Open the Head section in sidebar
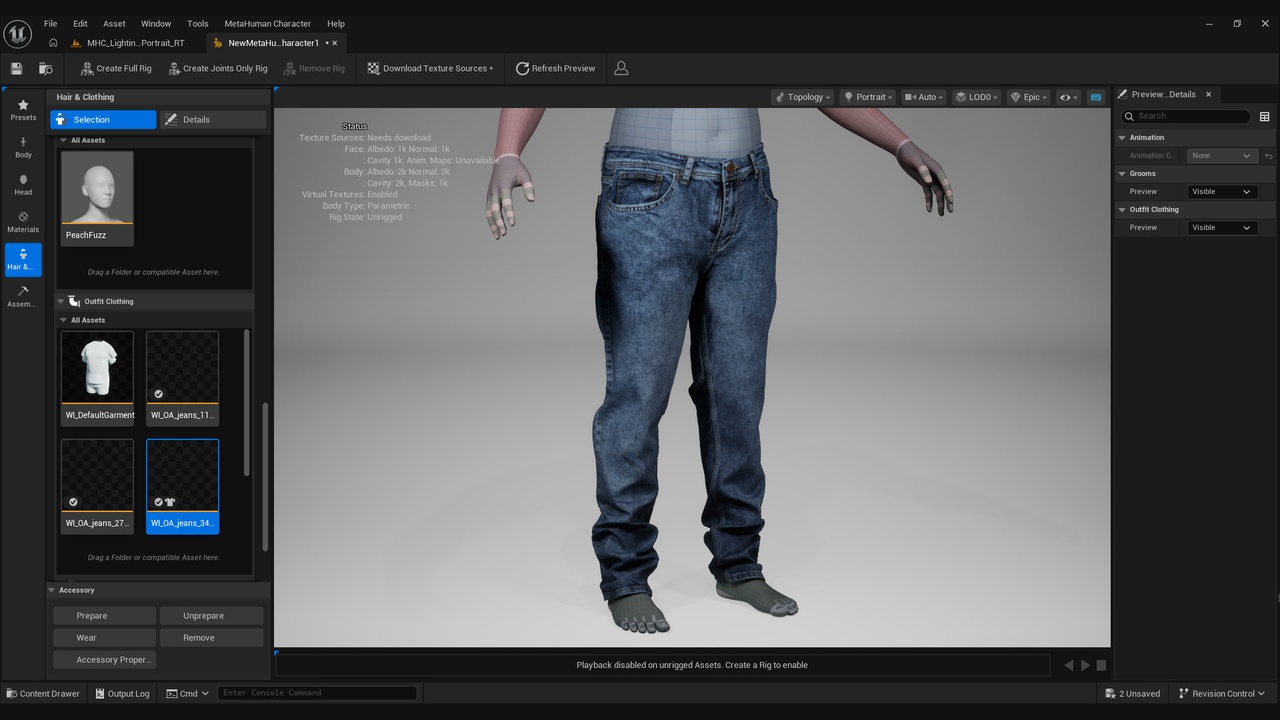This screenshot has width=1280, height=720. pyautogui.click(x=23, y=185)
